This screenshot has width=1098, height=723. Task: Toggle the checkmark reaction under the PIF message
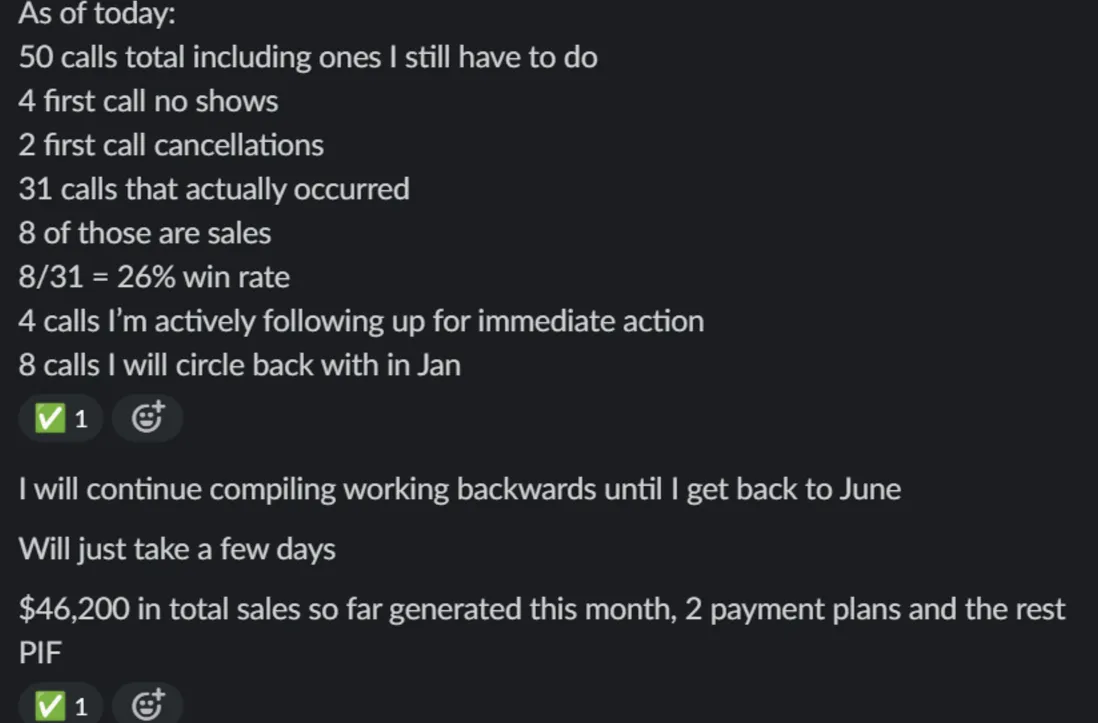point(61,704)
